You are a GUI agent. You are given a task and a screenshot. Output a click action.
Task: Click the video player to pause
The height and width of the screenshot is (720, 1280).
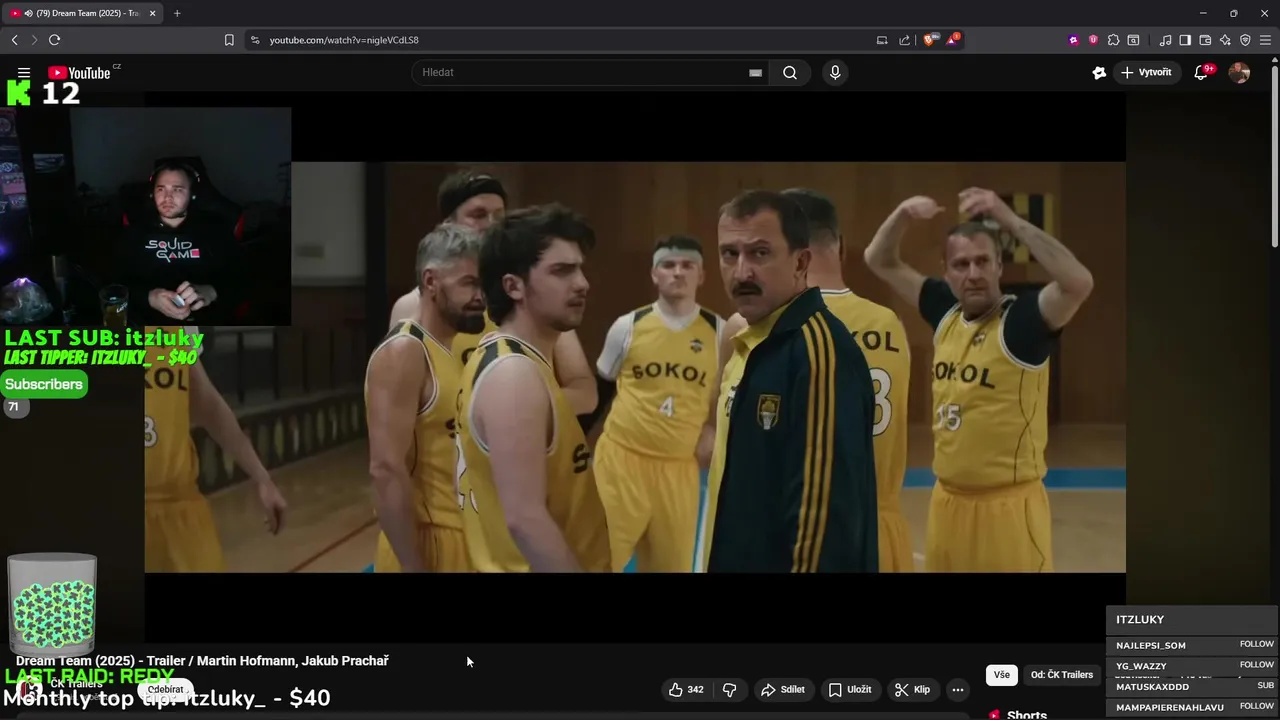pos(635,367)
